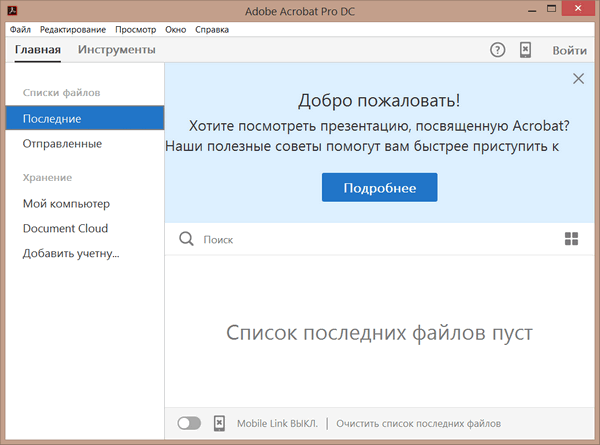Click the Mobile Link icon in top toolbar

[x=525, y=50]
